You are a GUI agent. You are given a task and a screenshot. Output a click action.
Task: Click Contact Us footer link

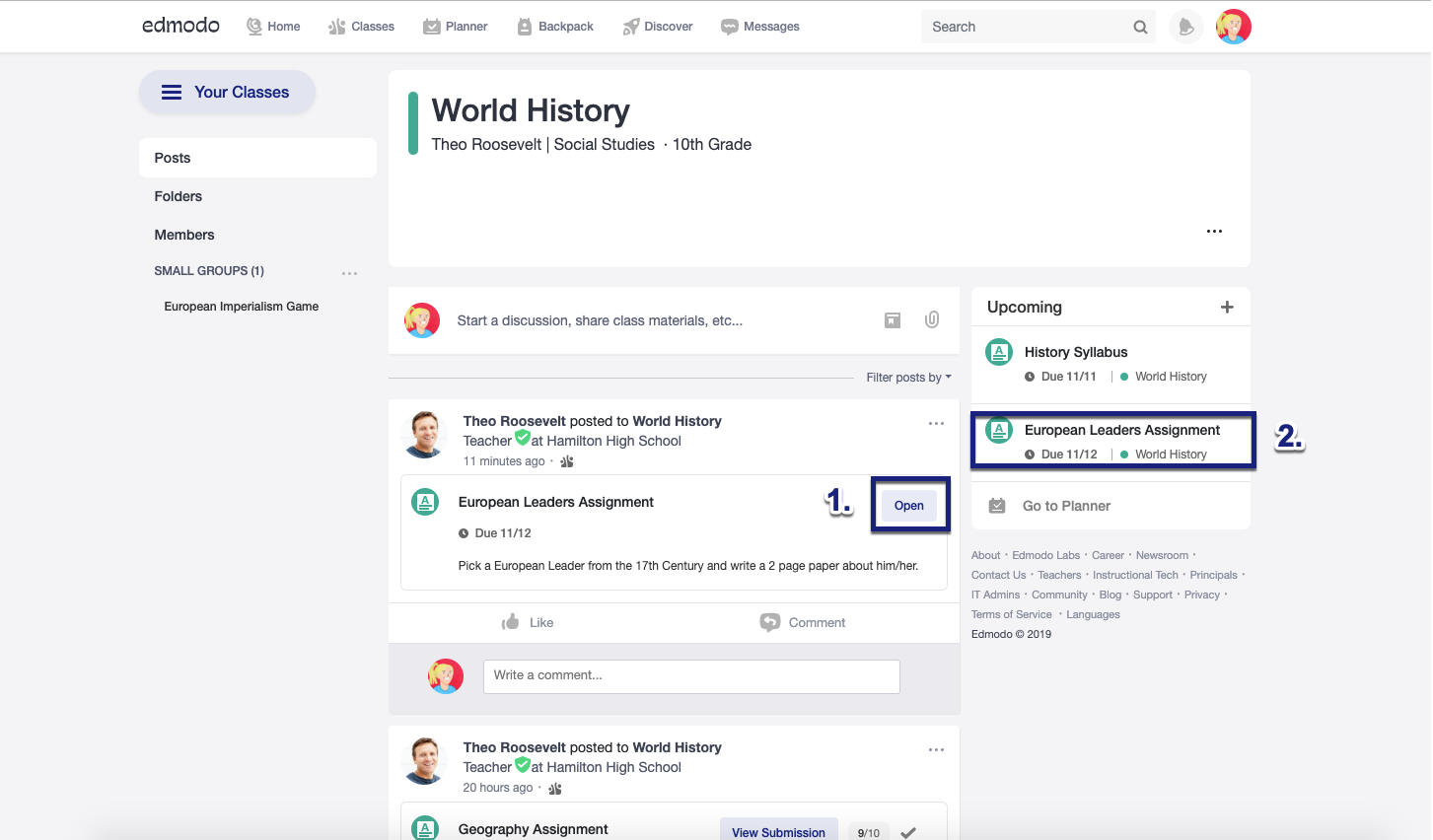998,575
